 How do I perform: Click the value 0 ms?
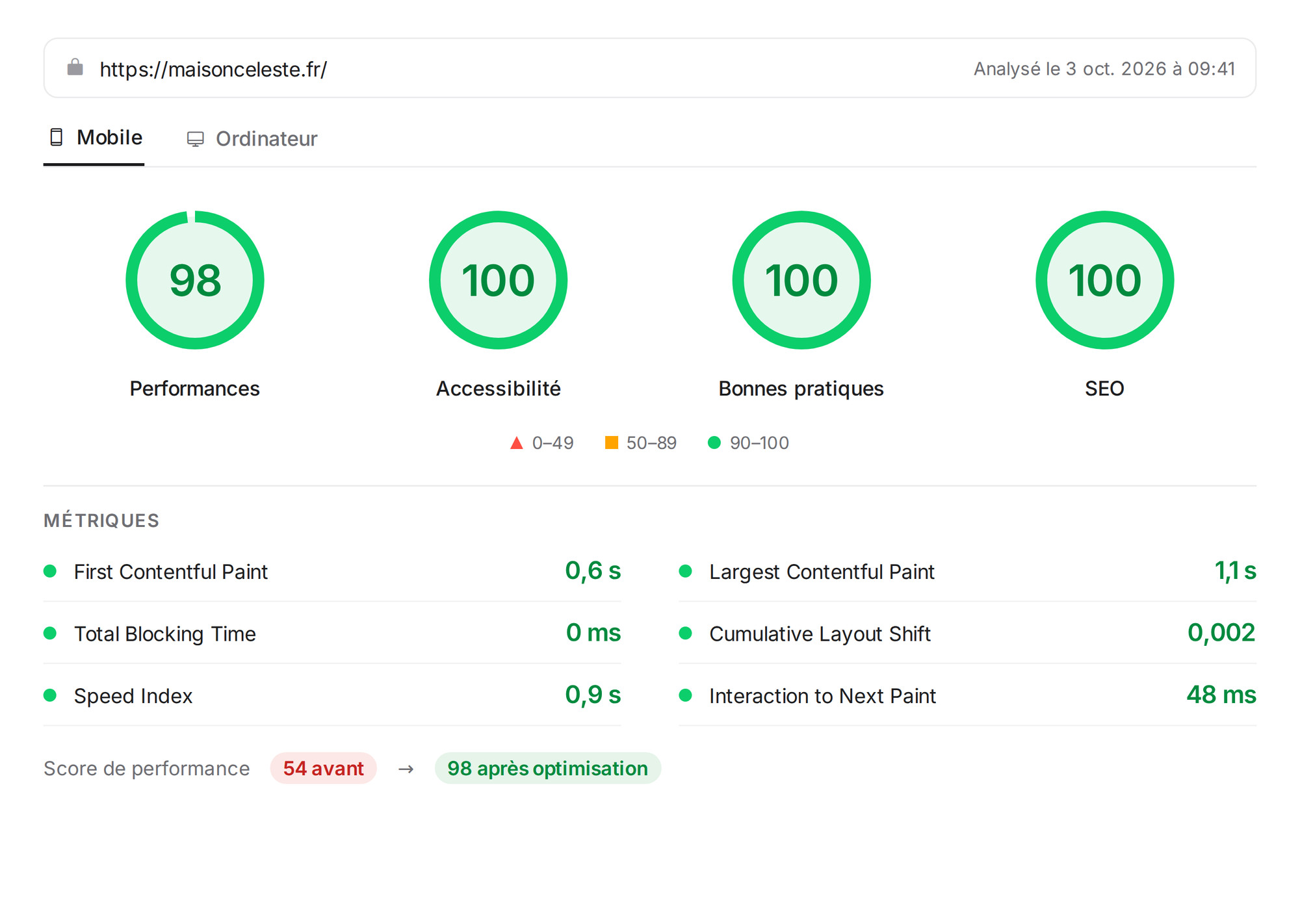[593, 633]
